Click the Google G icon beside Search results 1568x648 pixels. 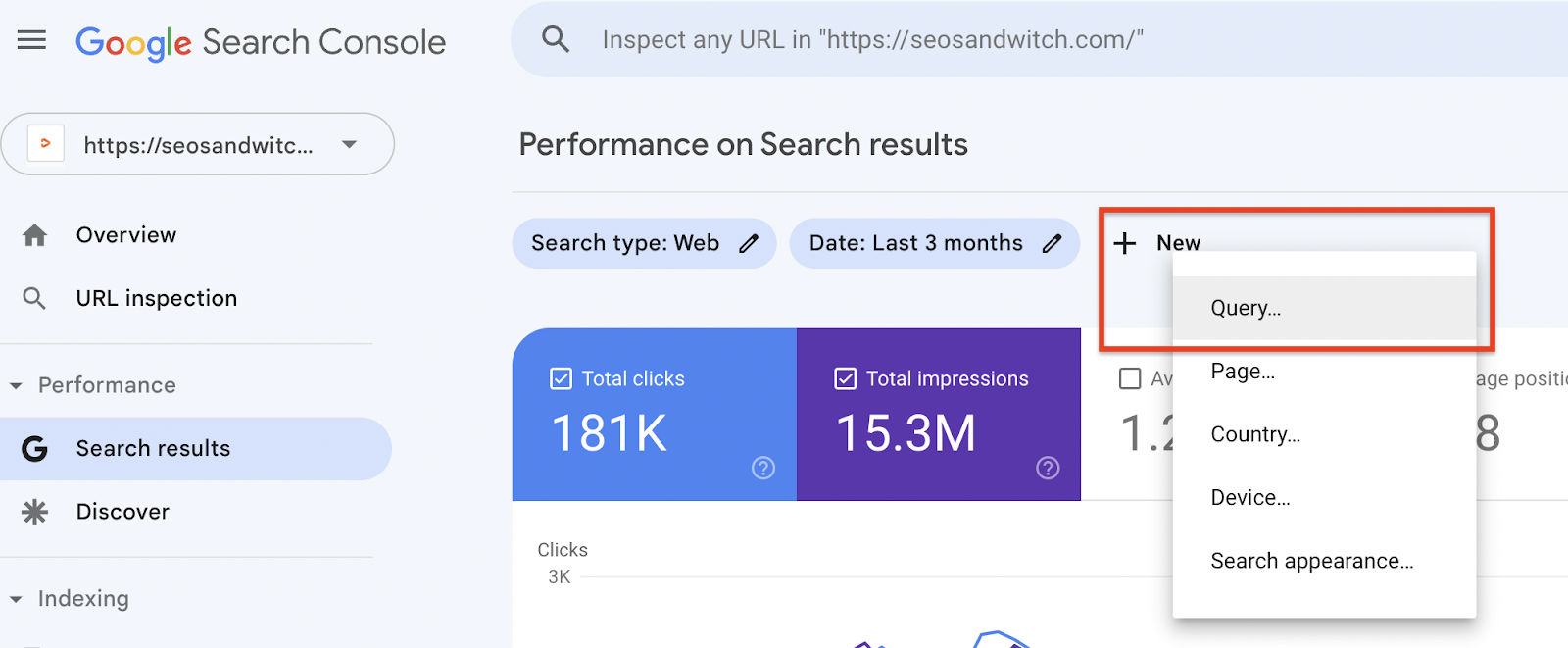pos(35,449)
